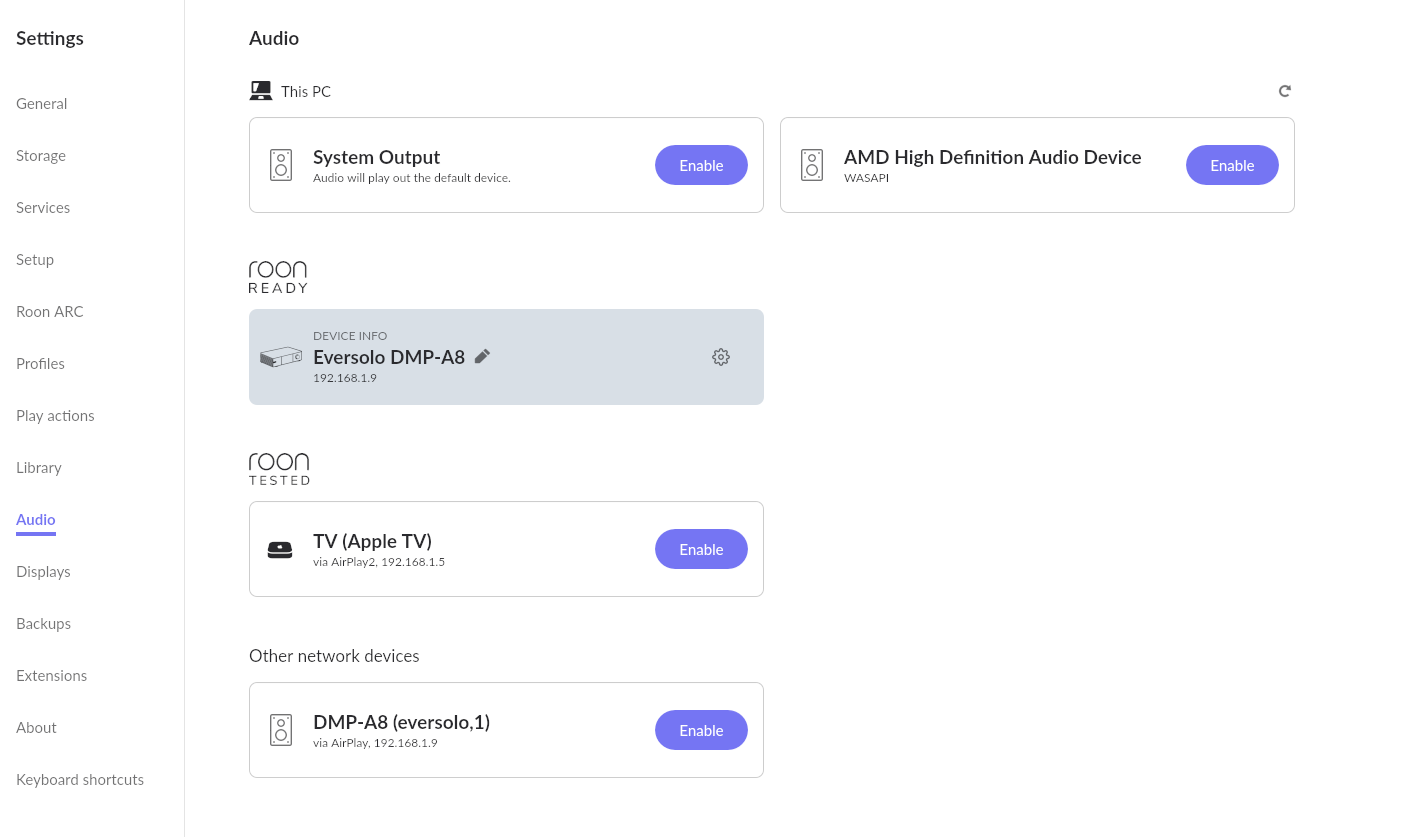Click the This PC section label
The width and height of the screenshot is (1402, 837).
click(306, 92)
